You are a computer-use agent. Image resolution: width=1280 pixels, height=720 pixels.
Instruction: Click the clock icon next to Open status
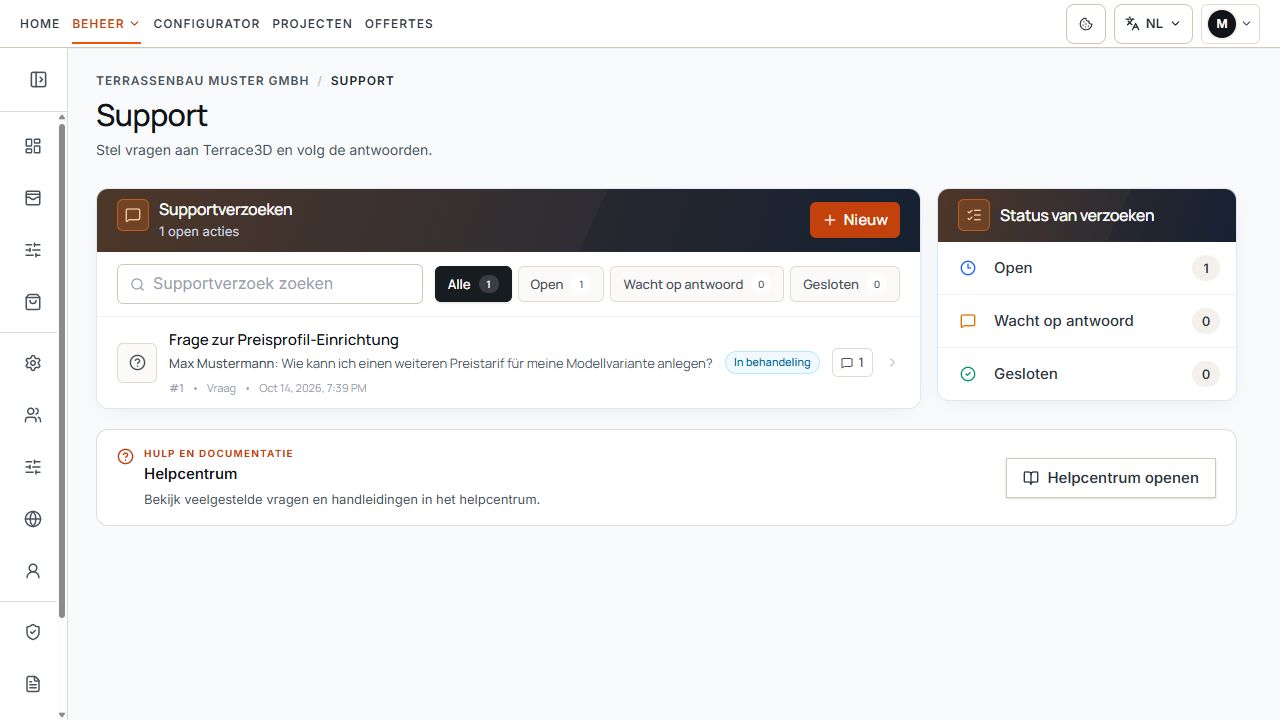[x=968, y=268]
